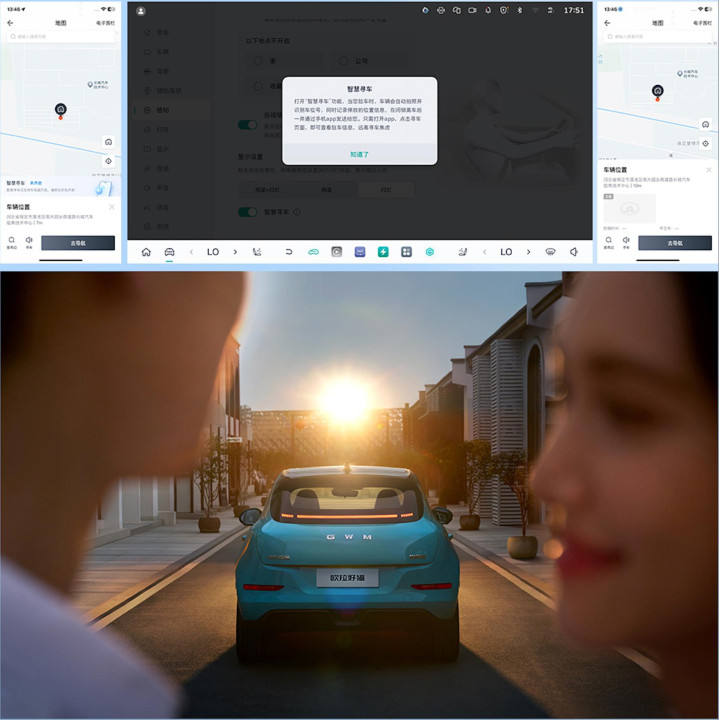Screen dimensions: 719x720
Task: Open the teal hexagon app icon in the dock
Action: [430, 252]
